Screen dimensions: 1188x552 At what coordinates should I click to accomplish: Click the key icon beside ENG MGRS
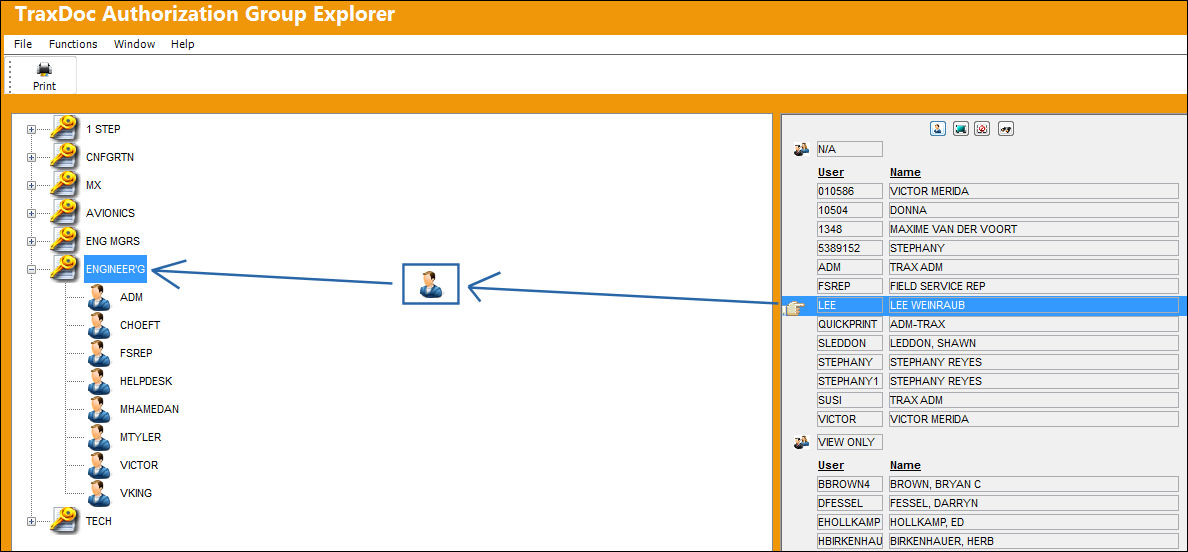(x=64, y=241)
